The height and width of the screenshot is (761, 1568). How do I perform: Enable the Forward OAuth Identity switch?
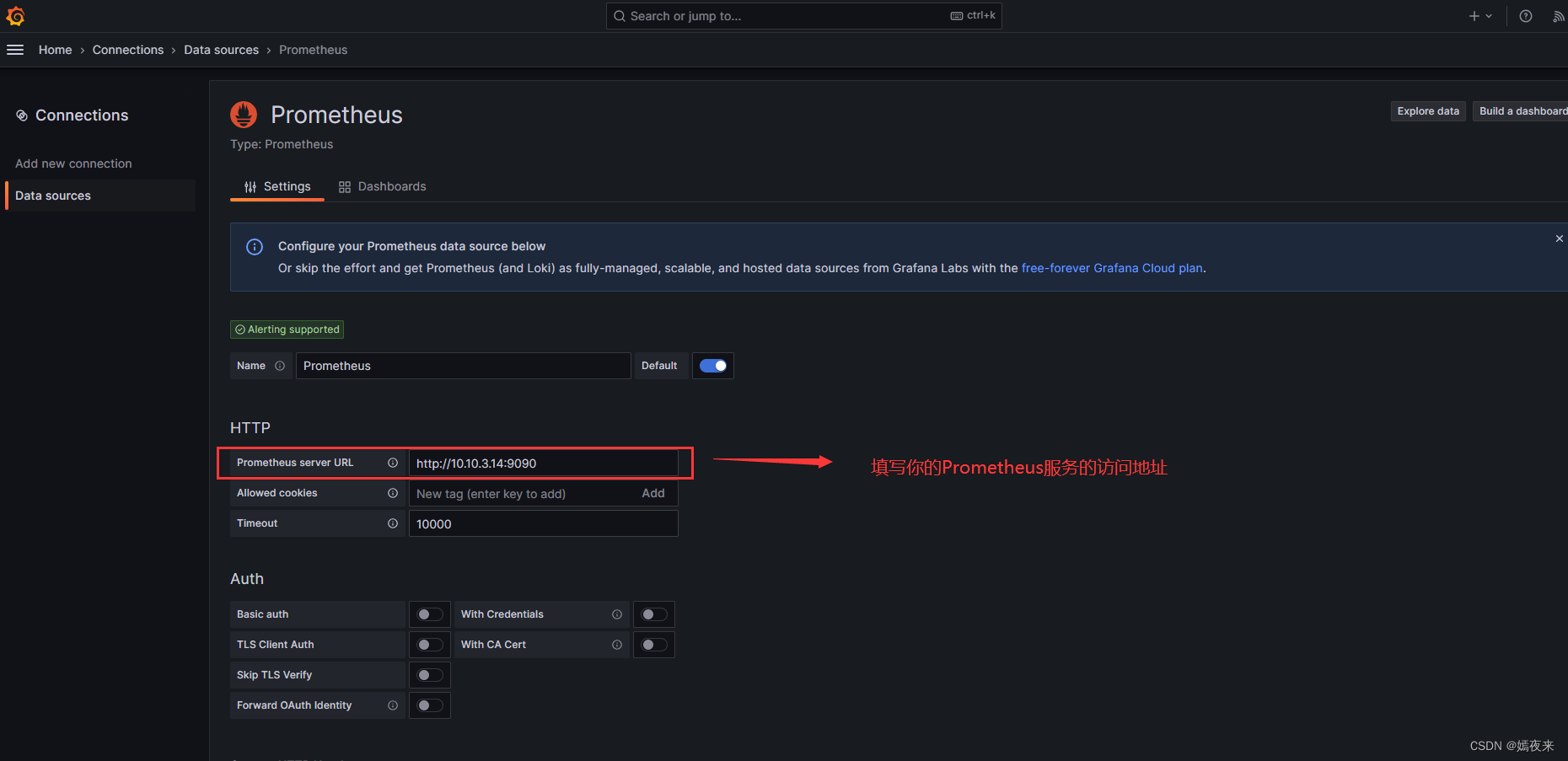[x=430, y=705]
